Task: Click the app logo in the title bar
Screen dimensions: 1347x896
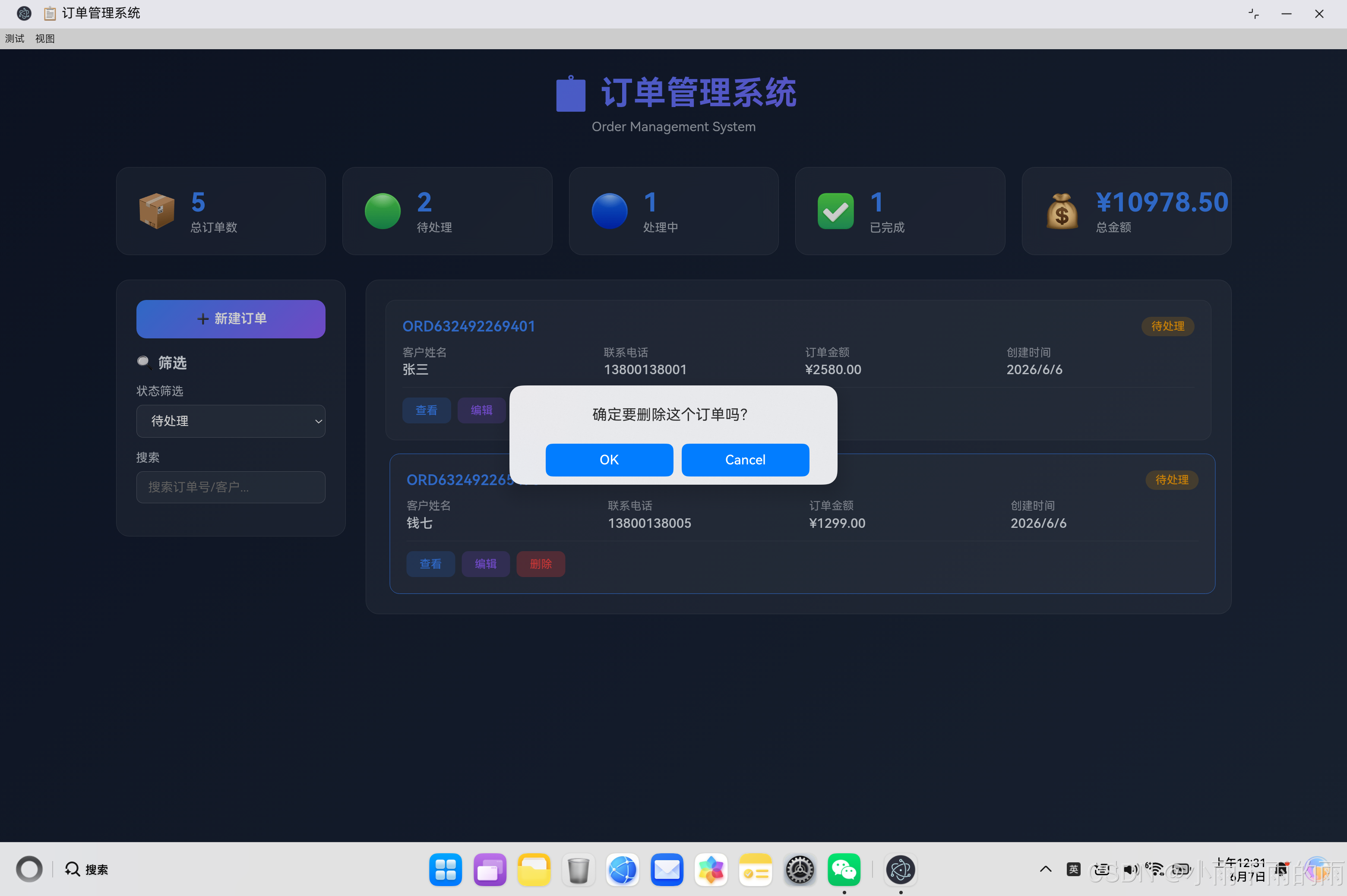Action: click(x=24, y=13)
